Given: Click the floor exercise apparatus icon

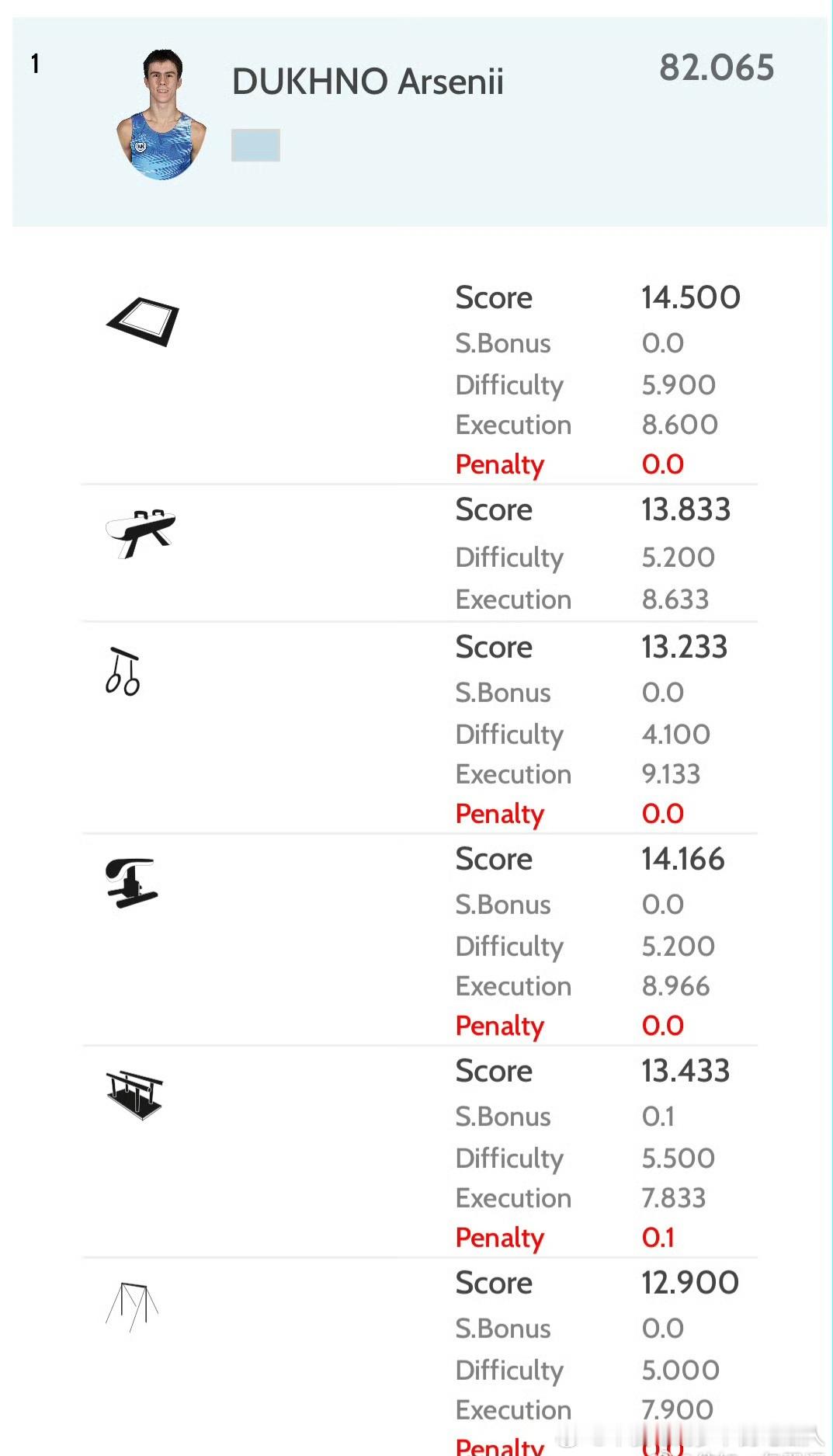Looking at the screenshot, I should (x=143, y=321).
